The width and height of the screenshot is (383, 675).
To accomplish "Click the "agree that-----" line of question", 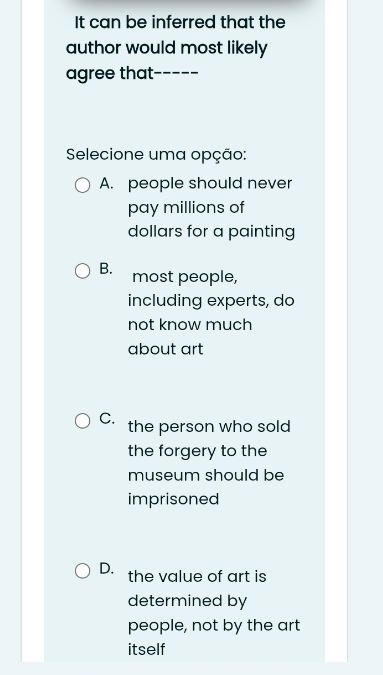I will click(x=132, y=74).
